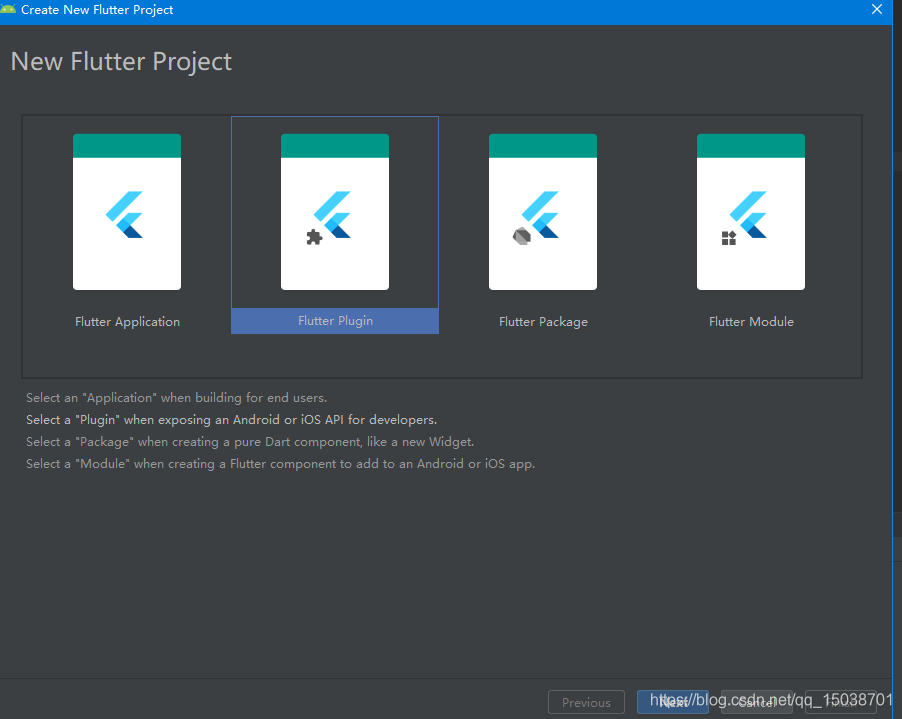This screenshot has width=902, height=719.
Task: Click the highlighted "Flutter Plugin" label
Action: (335, 321)
